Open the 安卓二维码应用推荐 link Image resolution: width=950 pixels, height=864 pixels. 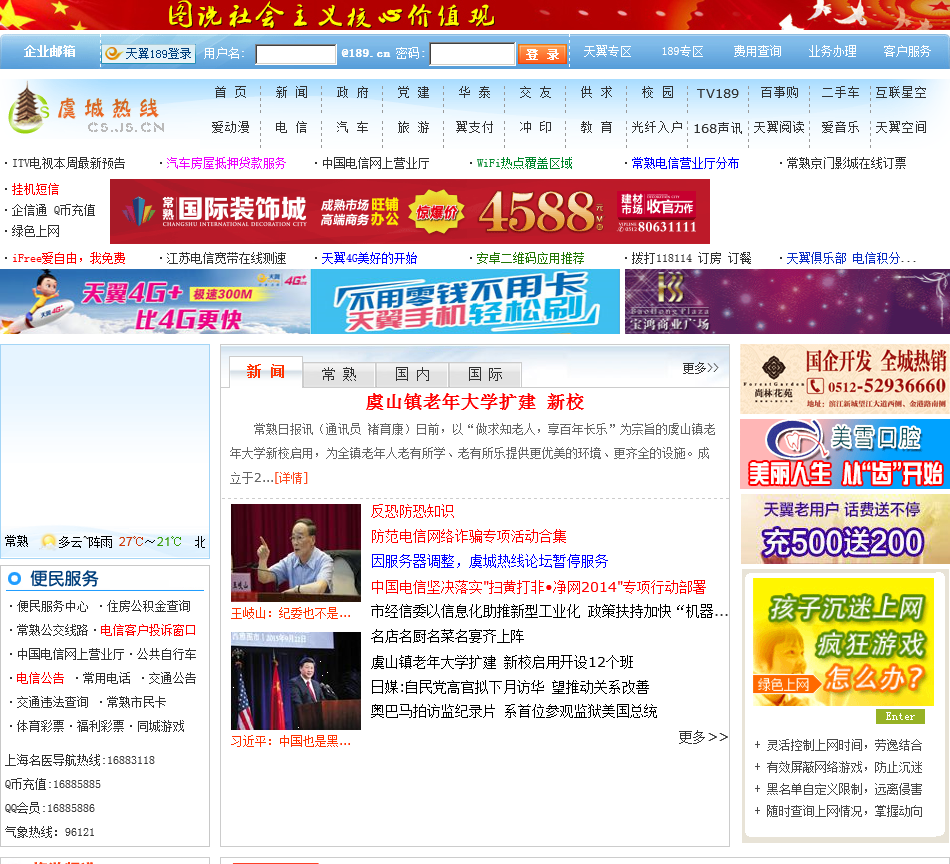530,259
